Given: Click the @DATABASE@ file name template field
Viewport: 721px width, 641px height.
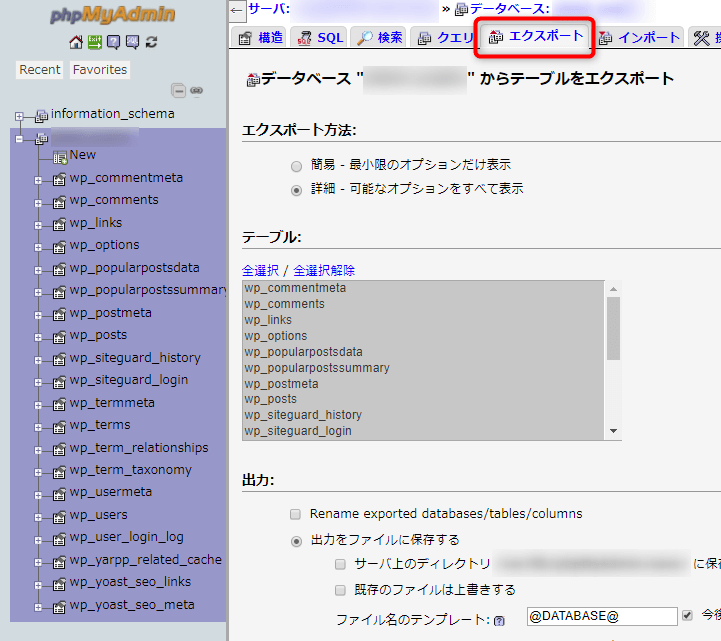Looking at the screenshot, I should (x=602, y=616).
